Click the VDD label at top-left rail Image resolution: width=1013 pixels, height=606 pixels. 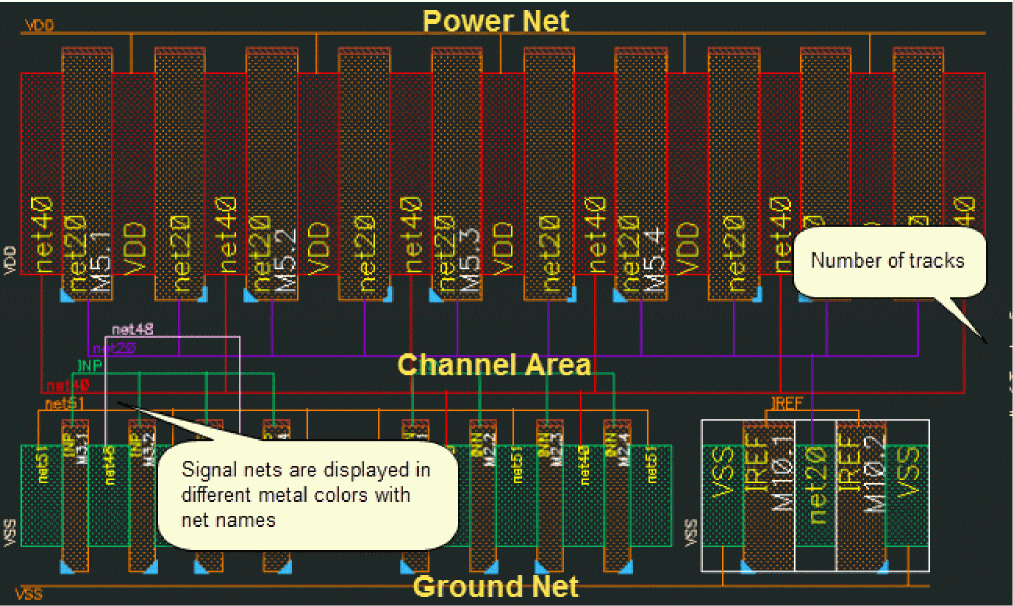tap(39, 25)
